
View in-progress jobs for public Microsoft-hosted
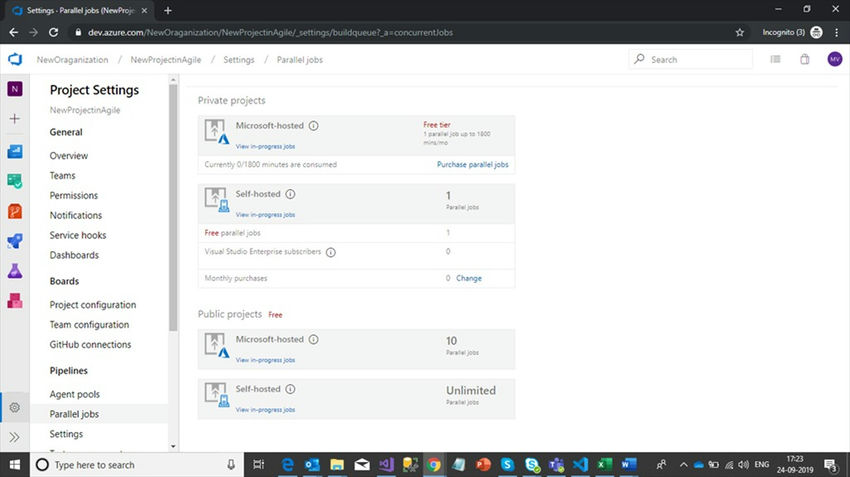265,360
